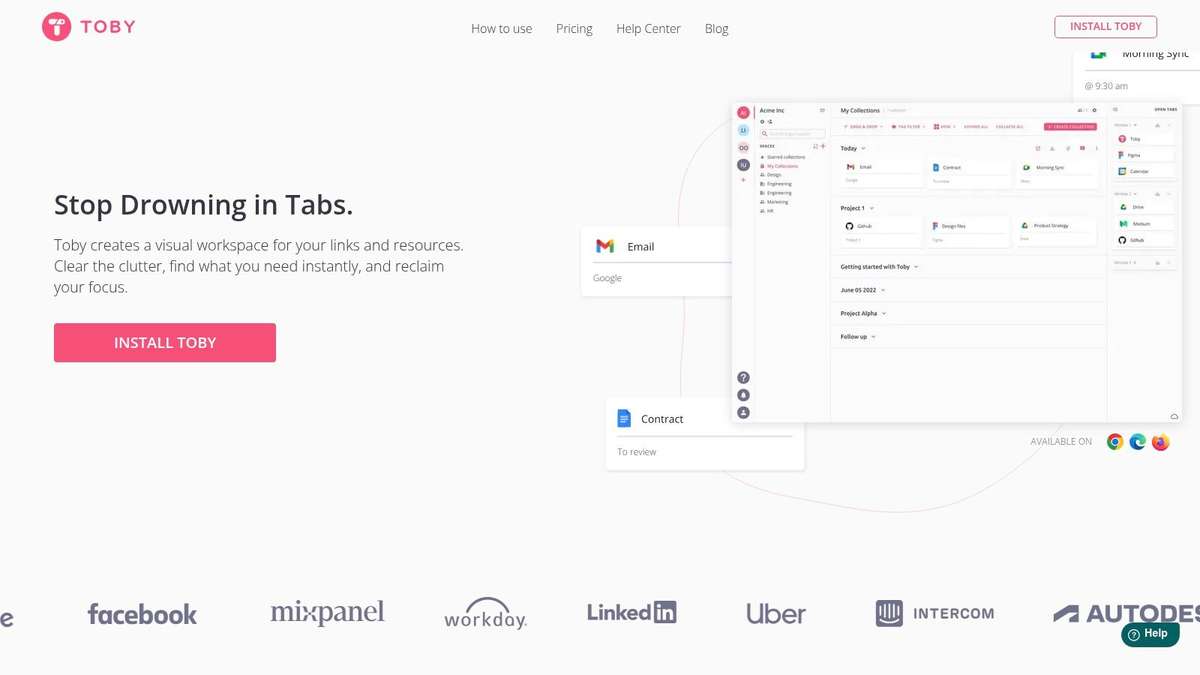Click the notification bell icon in app sidebar
The width and height of the screenshot is (1200, 675).
point(743,395)
